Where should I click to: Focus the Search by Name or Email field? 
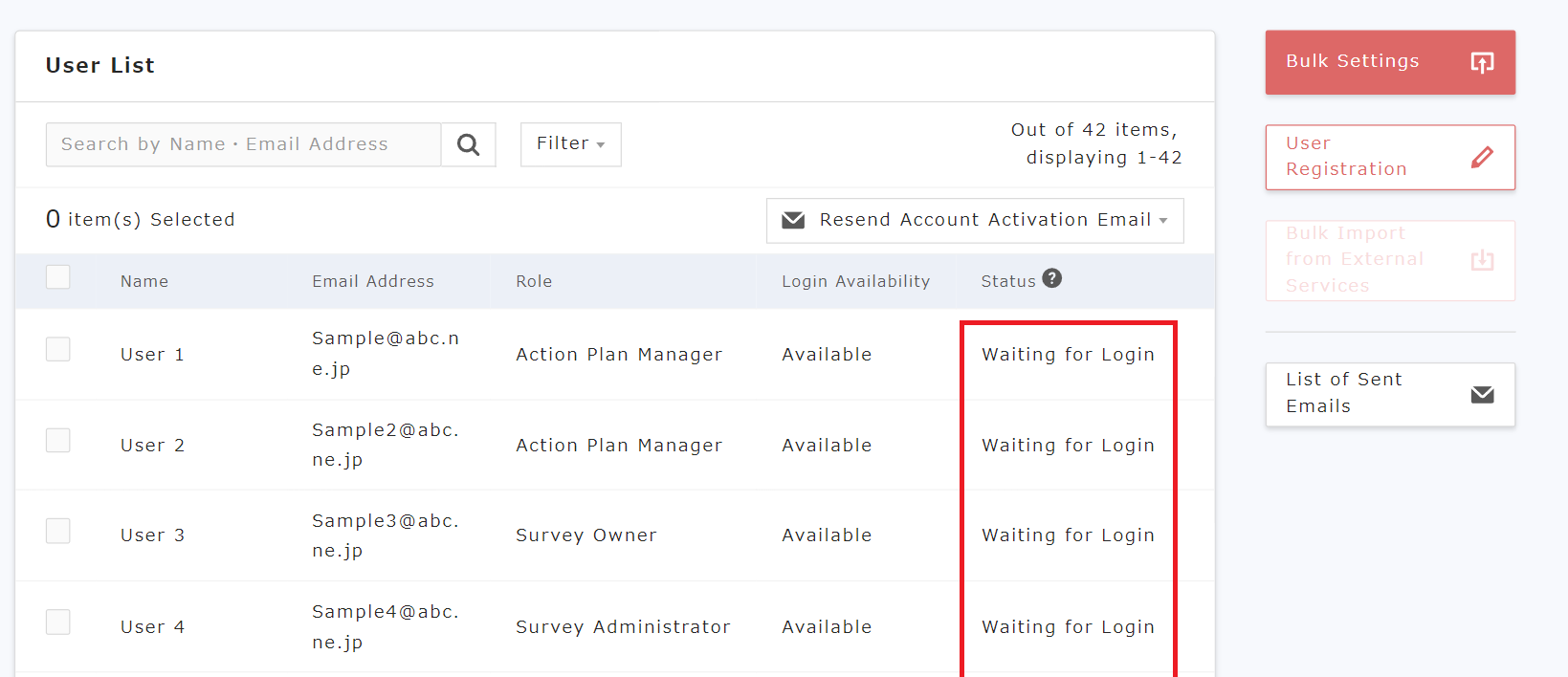pyautogui.click(x=243, y=144)
